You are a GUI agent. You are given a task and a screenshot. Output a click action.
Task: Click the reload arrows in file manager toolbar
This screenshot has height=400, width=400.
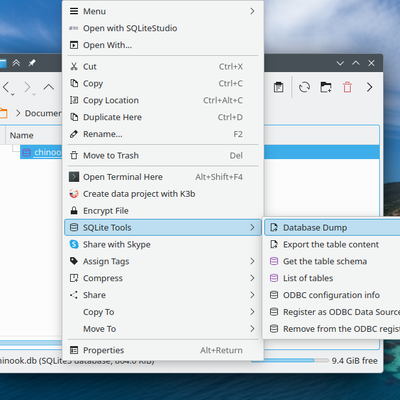point(304,87)
